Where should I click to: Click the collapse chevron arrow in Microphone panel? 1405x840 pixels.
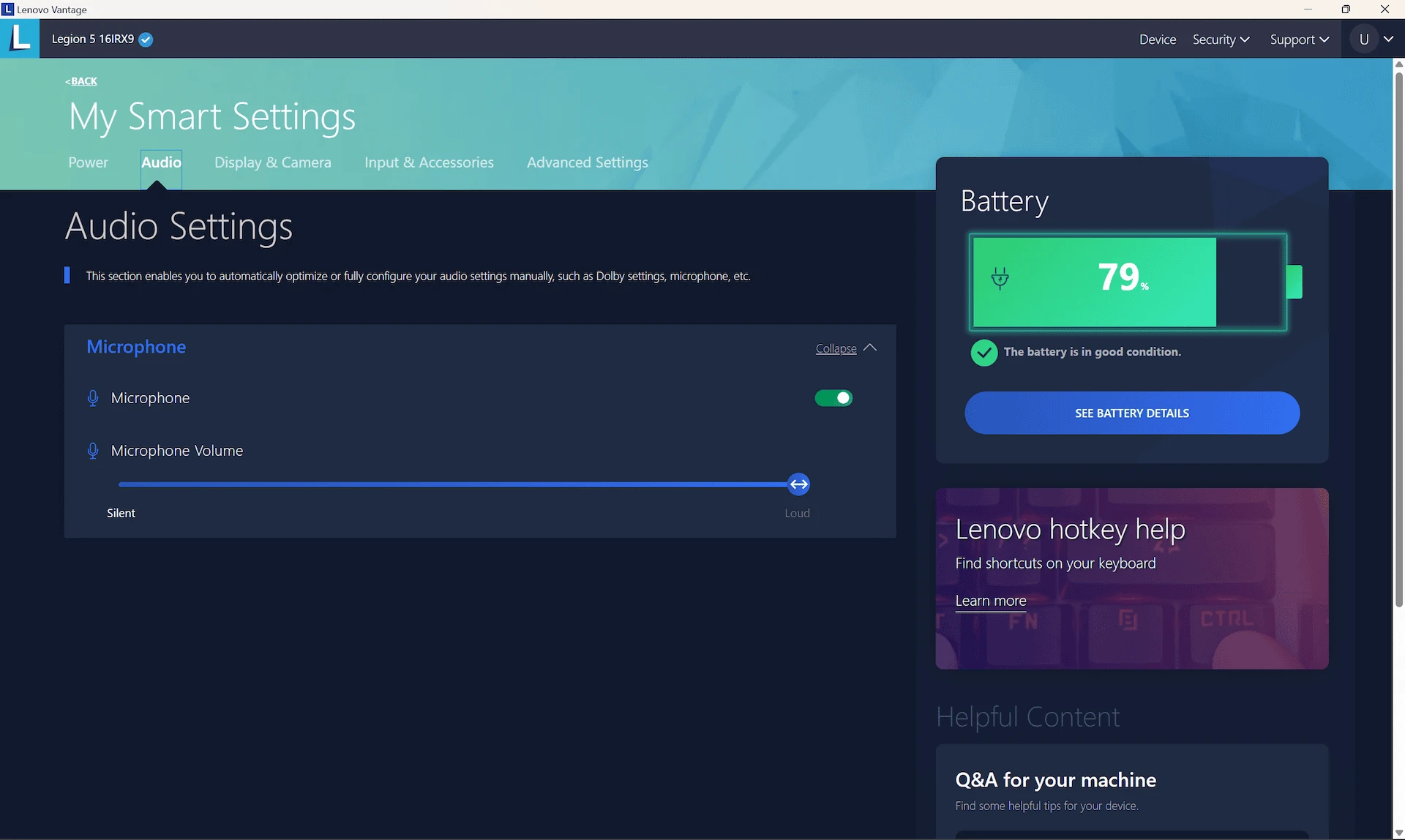pyautogui.click(x=869, y=348)
